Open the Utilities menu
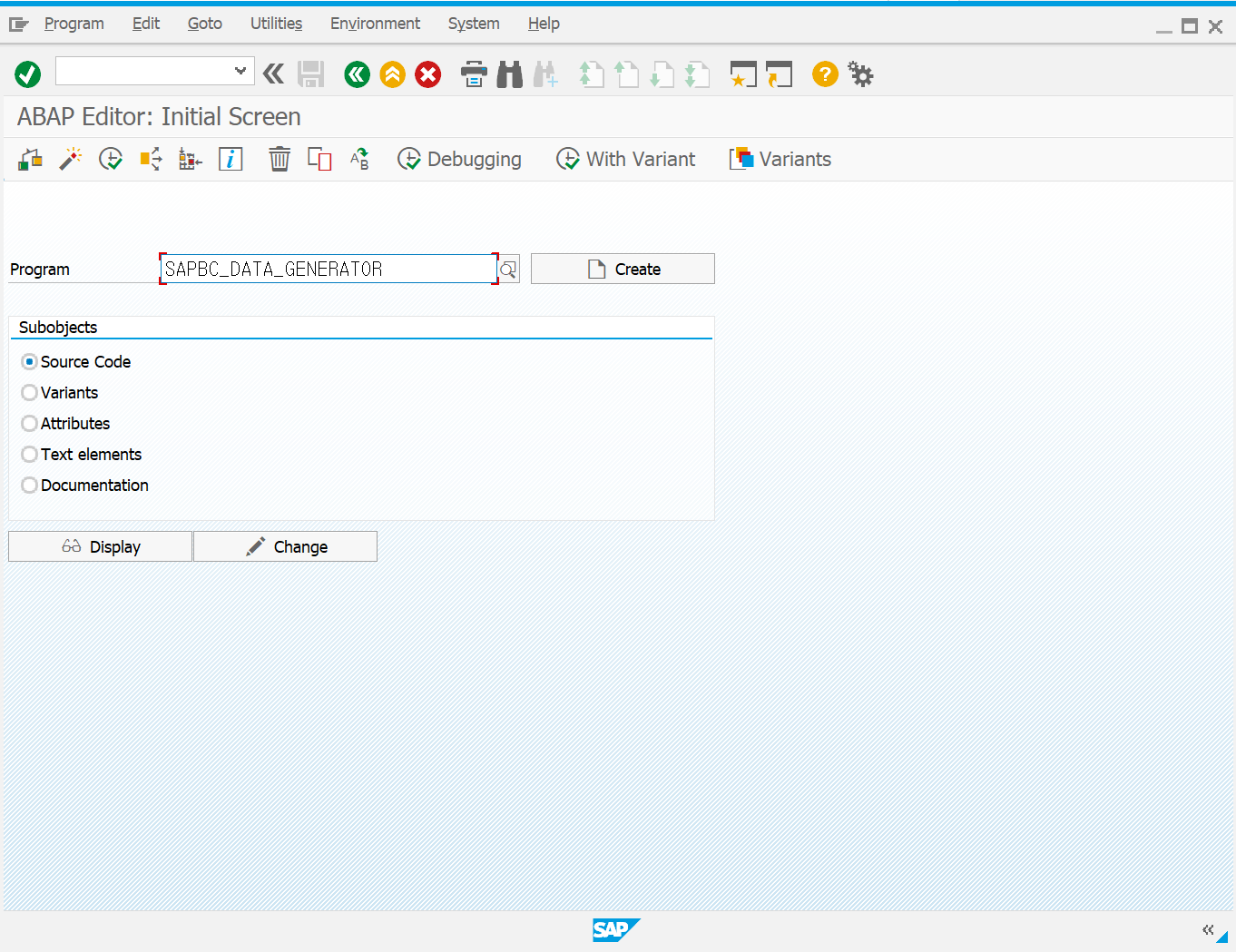 pos(277,24)
